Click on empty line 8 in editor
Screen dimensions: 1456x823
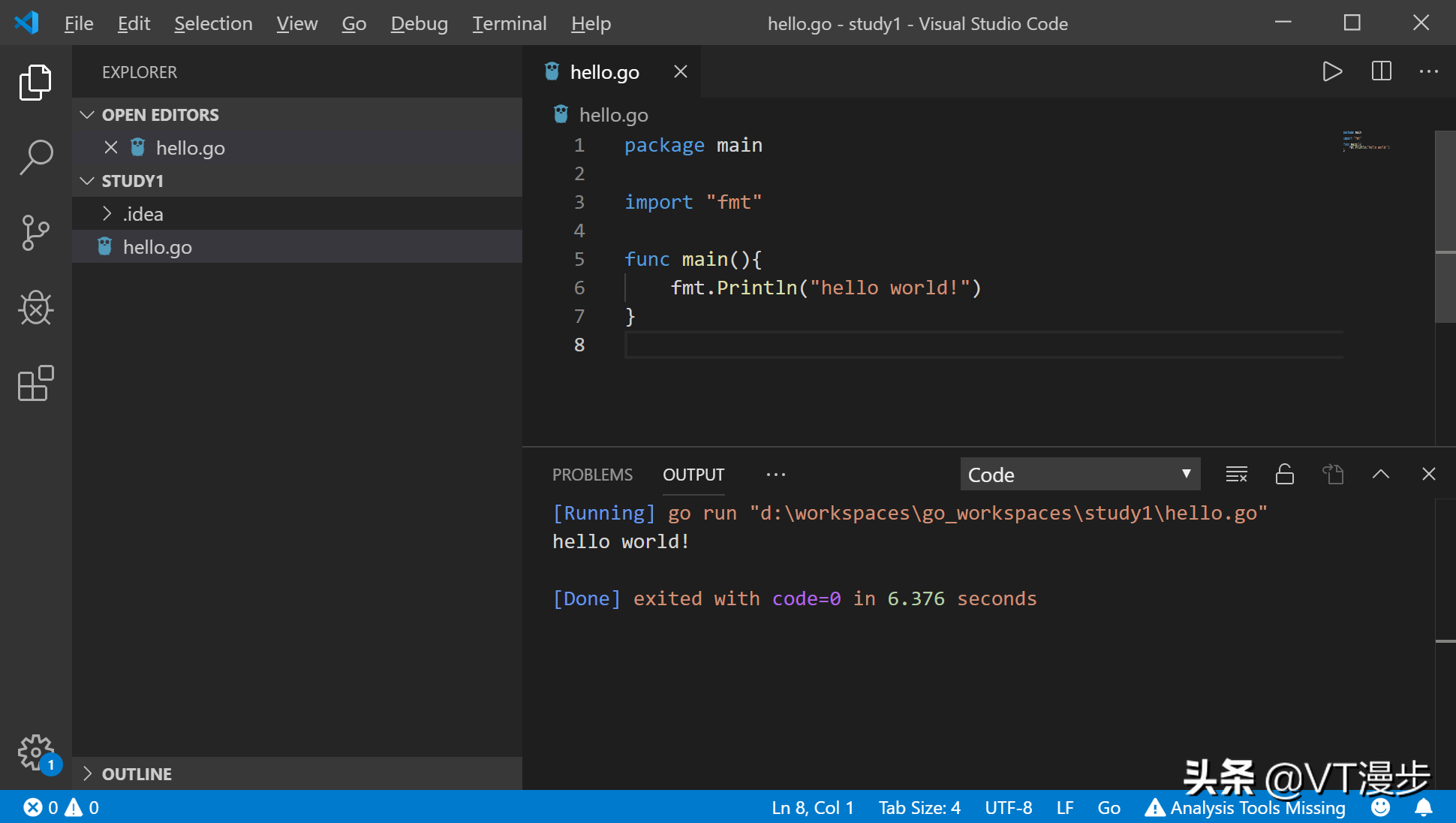click(x=983, y=345)
